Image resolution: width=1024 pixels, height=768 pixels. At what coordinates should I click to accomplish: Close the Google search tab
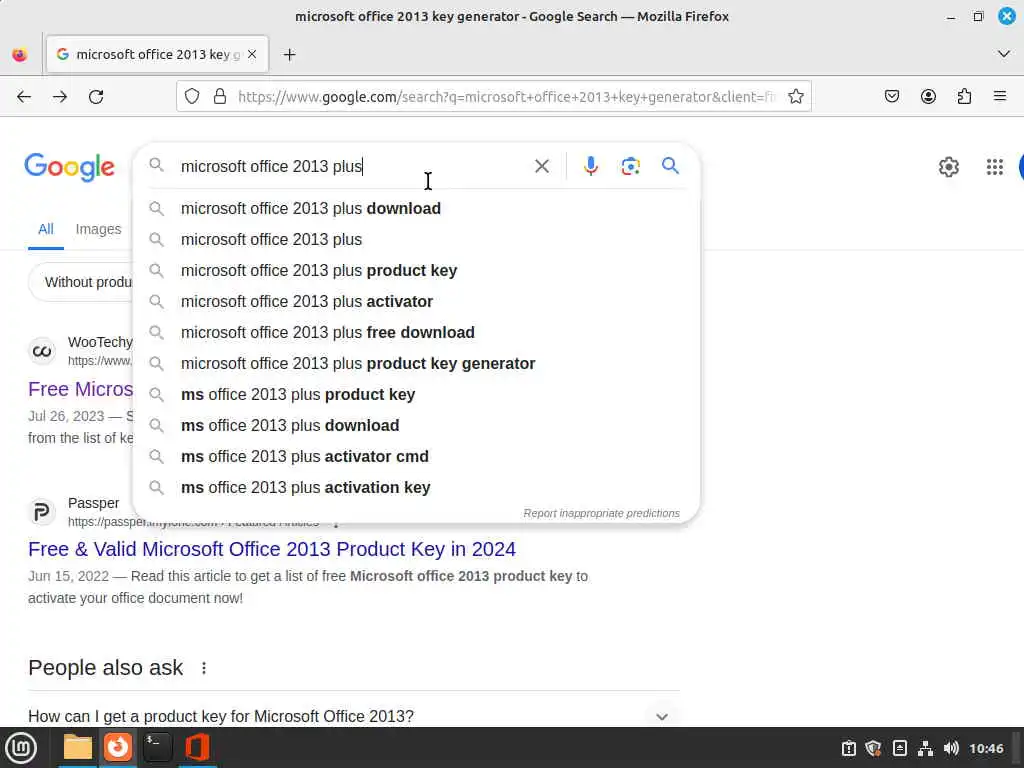[252, 54]
